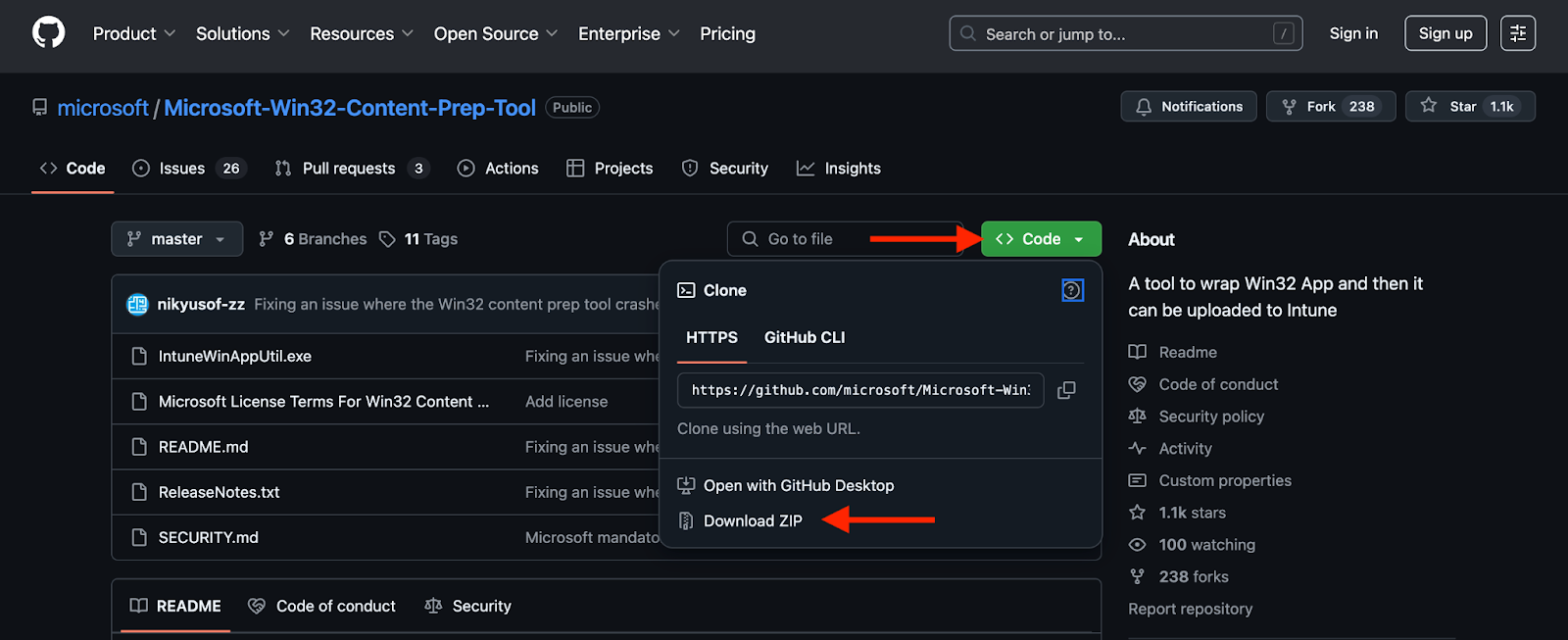Image resolution: width=1568 pixels, height=640 pixels.
Task: Click the Readme book icon in About
Action: point(1137,352)
